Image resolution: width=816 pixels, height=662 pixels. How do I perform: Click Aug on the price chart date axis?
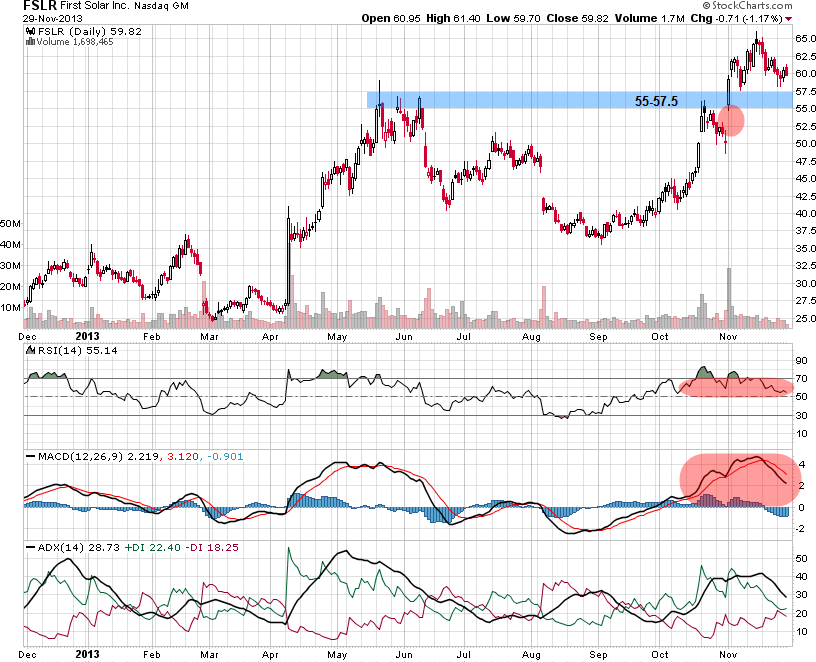(531, 337)
